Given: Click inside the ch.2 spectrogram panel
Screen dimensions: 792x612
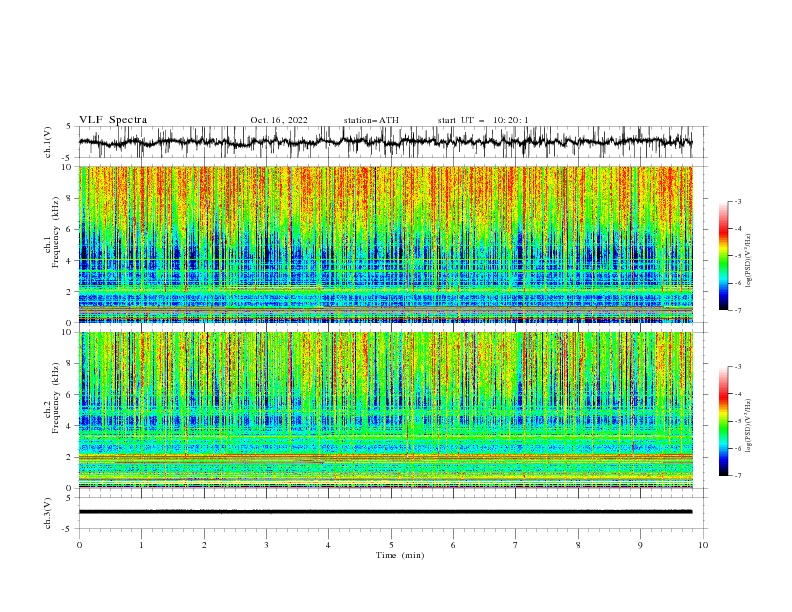Looking at the screenshot, I should coord(385,410).
